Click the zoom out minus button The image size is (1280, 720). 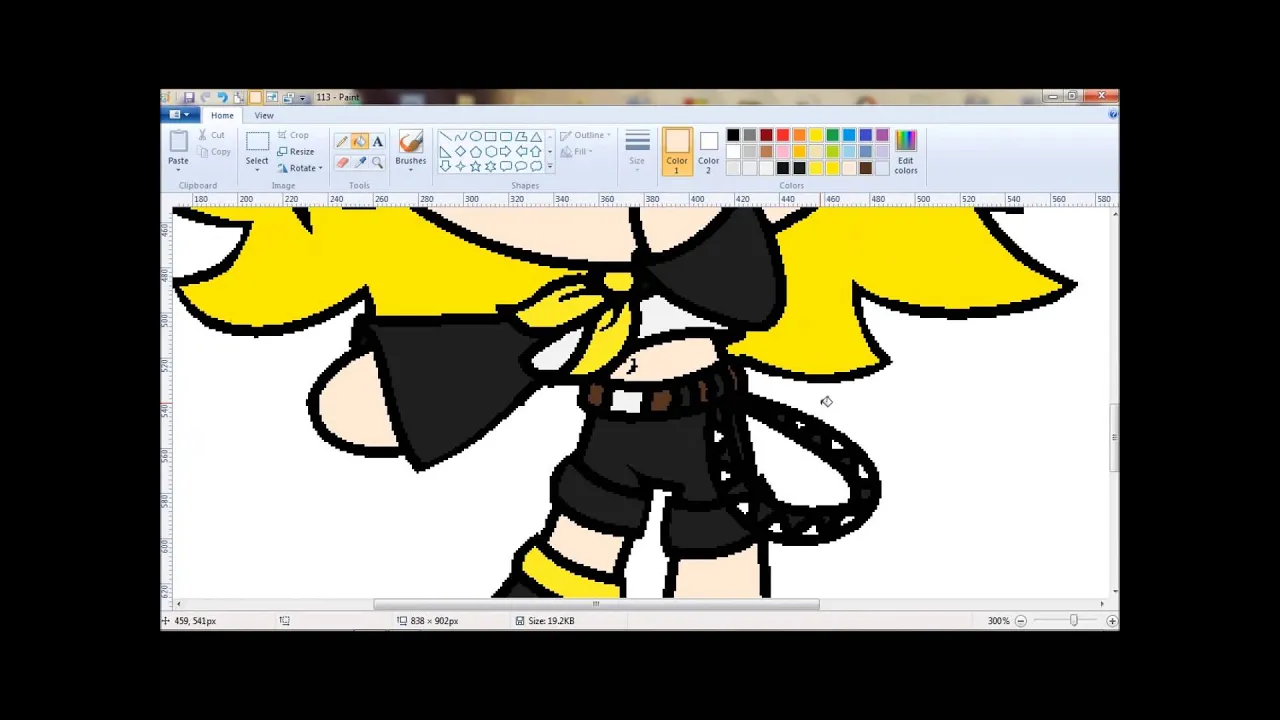pyautogui.click(x=1020, y=621)
